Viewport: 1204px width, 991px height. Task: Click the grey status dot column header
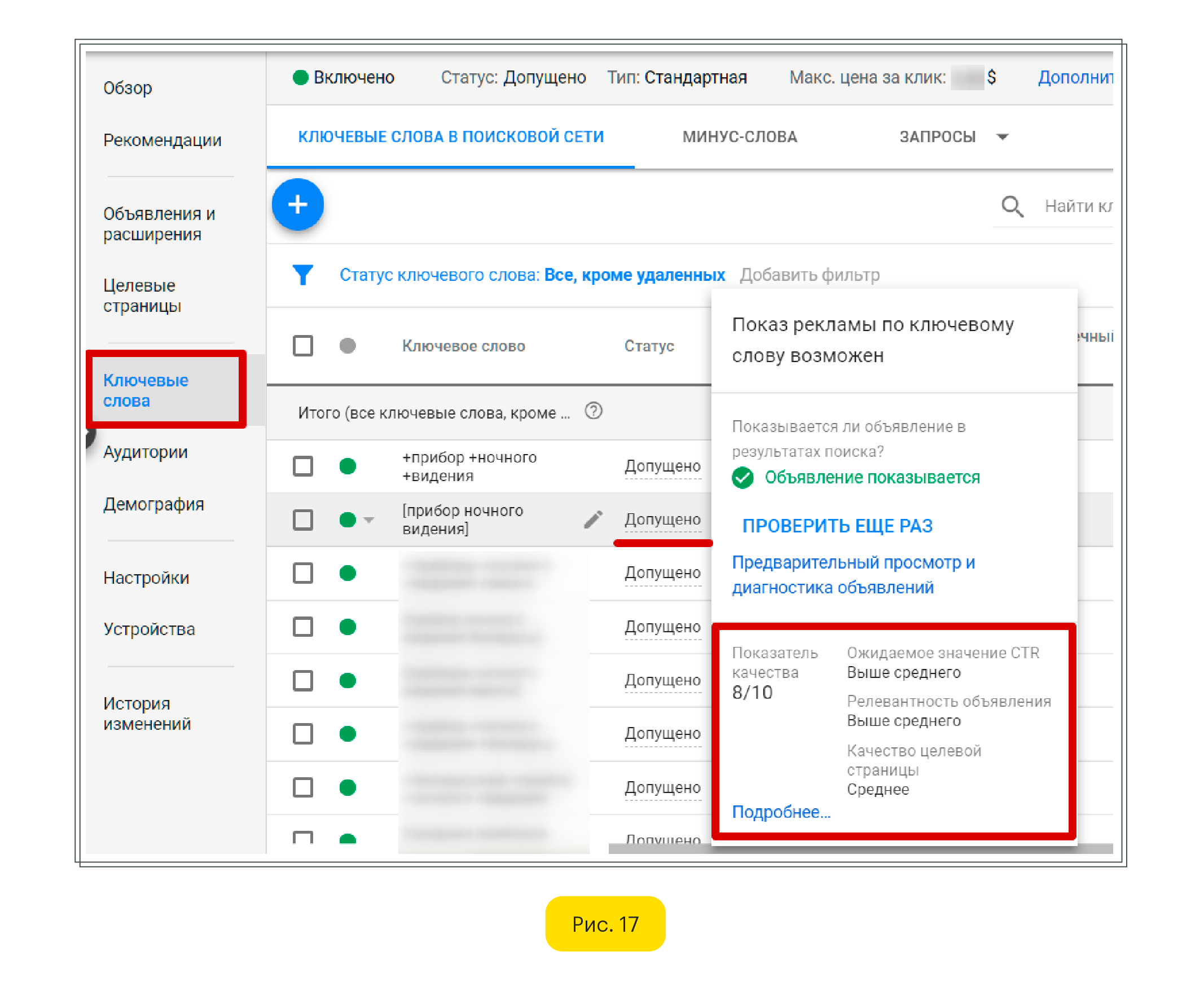[347, 345]
